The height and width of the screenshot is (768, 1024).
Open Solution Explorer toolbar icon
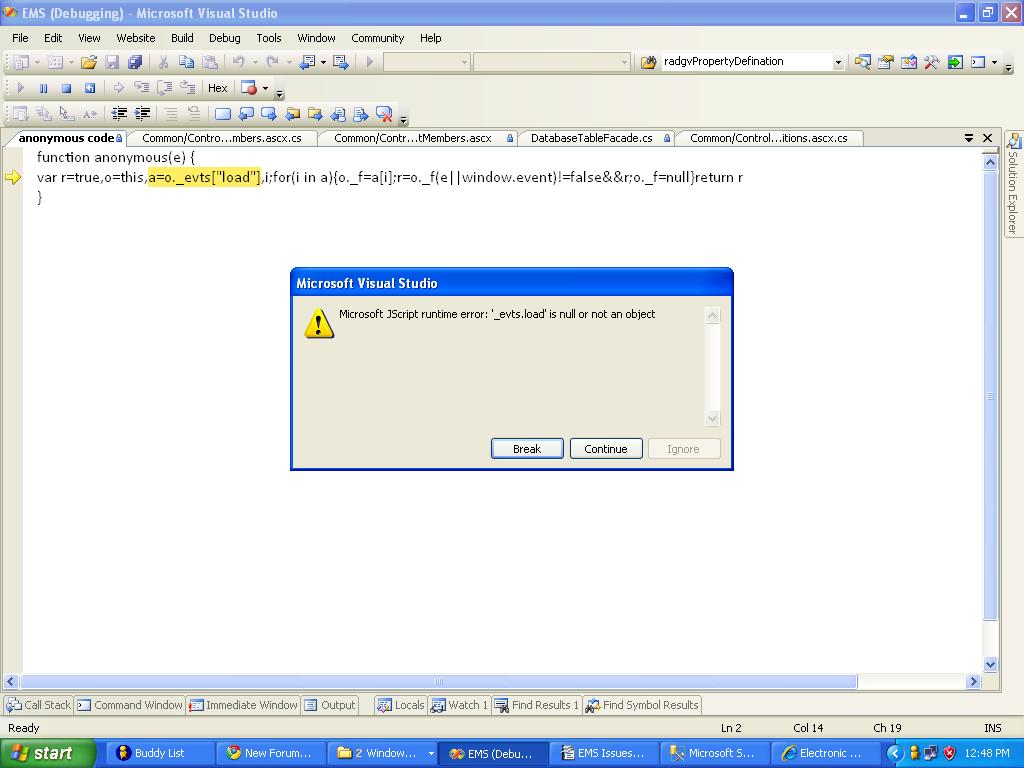pos(862,62)
